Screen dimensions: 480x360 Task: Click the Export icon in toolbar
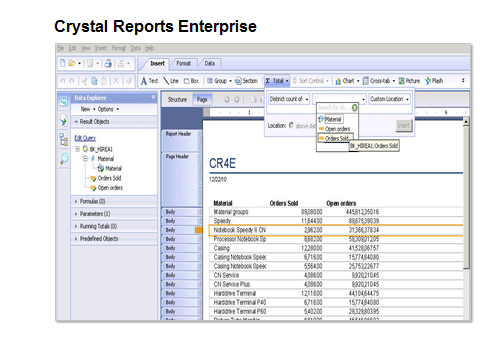pos(121,63)
